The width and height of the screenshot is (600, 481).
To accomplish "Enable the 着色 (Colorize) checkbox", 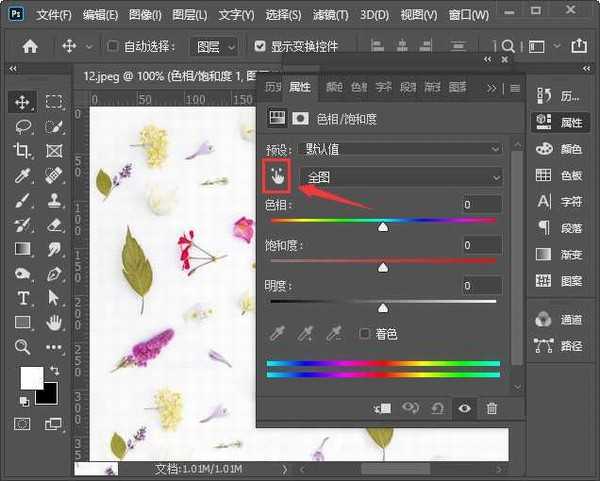I will (365, 333).
